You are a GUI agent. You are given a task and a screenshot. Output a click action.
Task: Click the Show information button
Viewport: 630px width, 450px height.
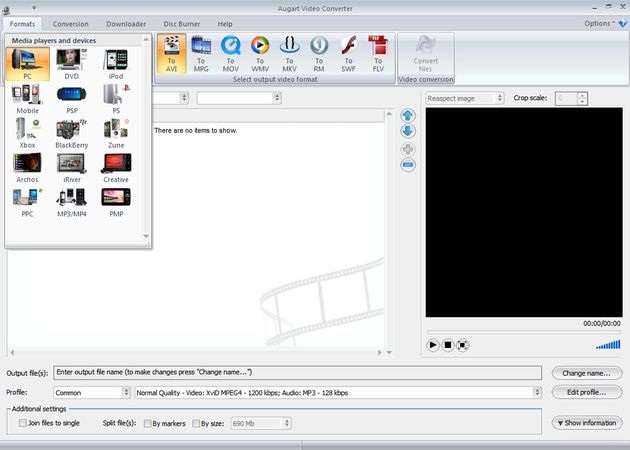point(587,423)
